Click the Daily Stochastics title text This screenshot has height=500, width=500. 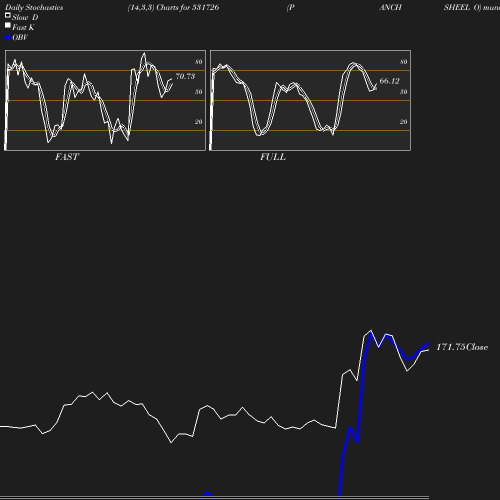click(34, 7)
